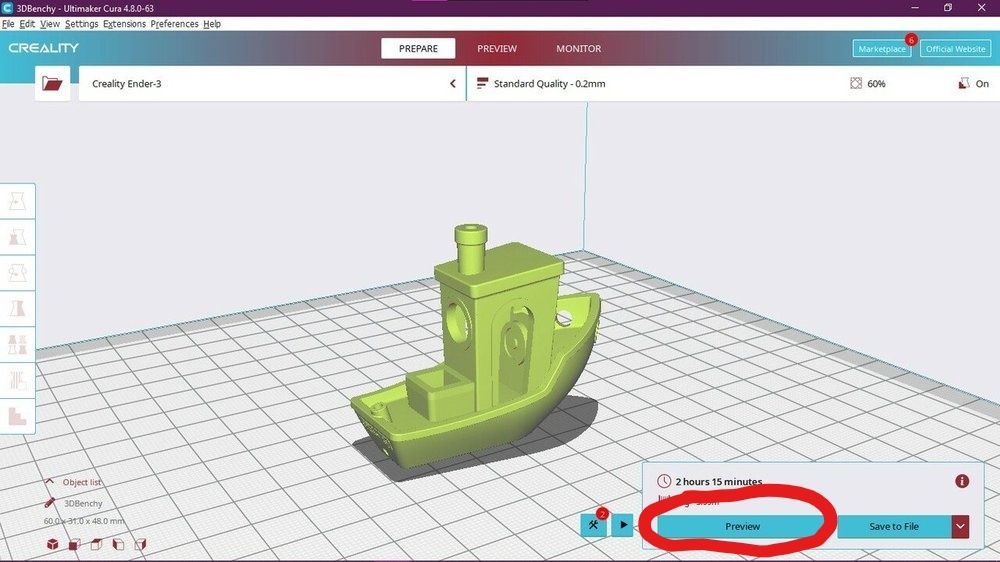Collapse the Creality Ender-3 printer selector
Viewport: 1000px width, 562px height.
[452, 84]
